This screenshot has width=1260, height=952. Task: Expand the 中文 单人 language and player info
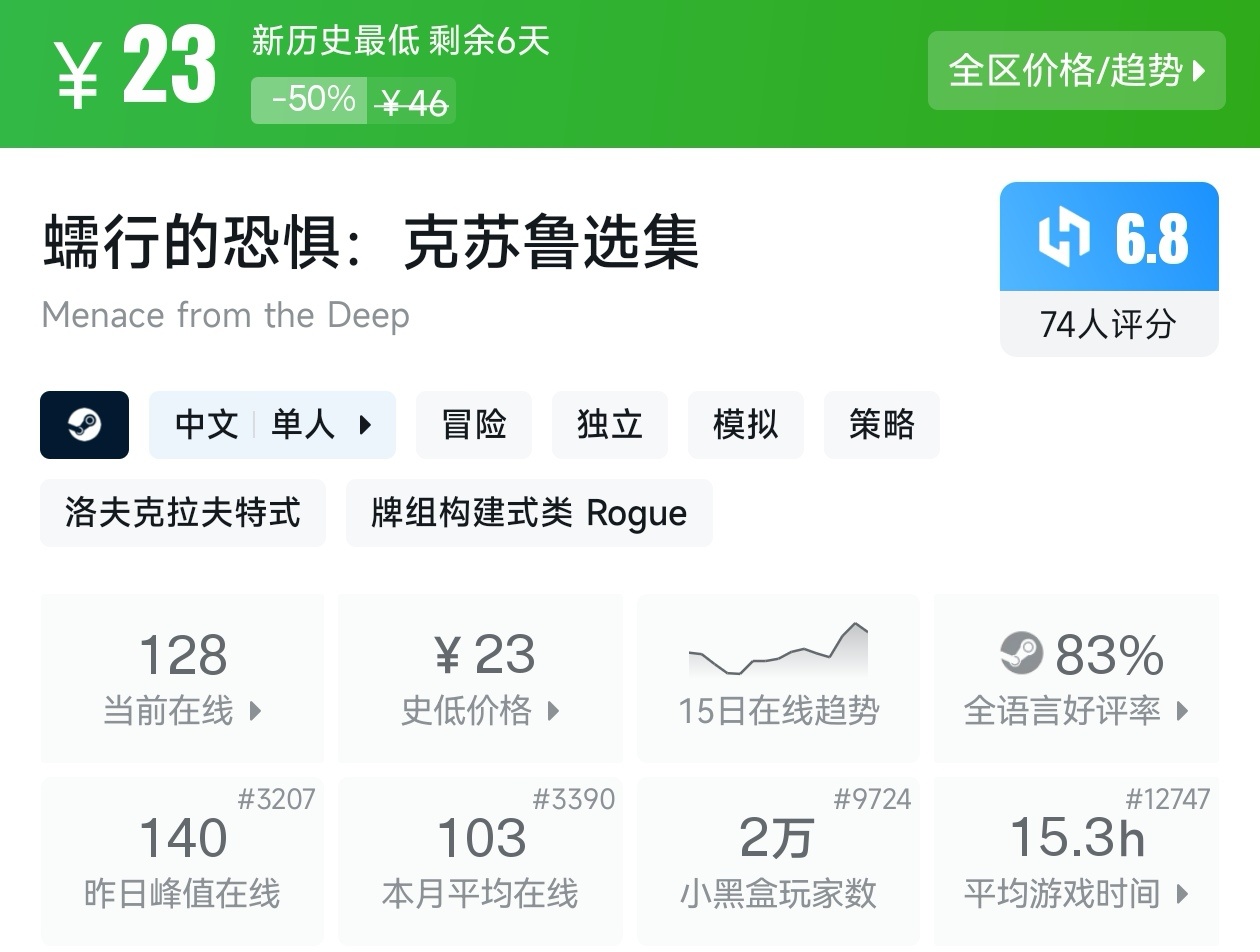[x=272, y=425]
